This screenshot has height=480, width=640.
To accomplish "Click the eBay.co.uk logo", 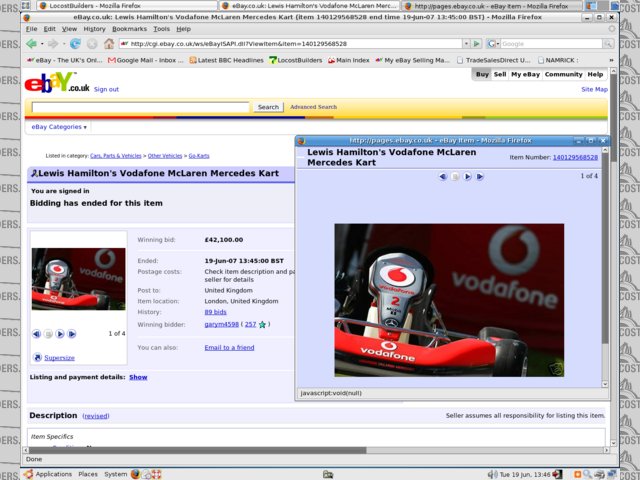I will click(x=57, y=82).
